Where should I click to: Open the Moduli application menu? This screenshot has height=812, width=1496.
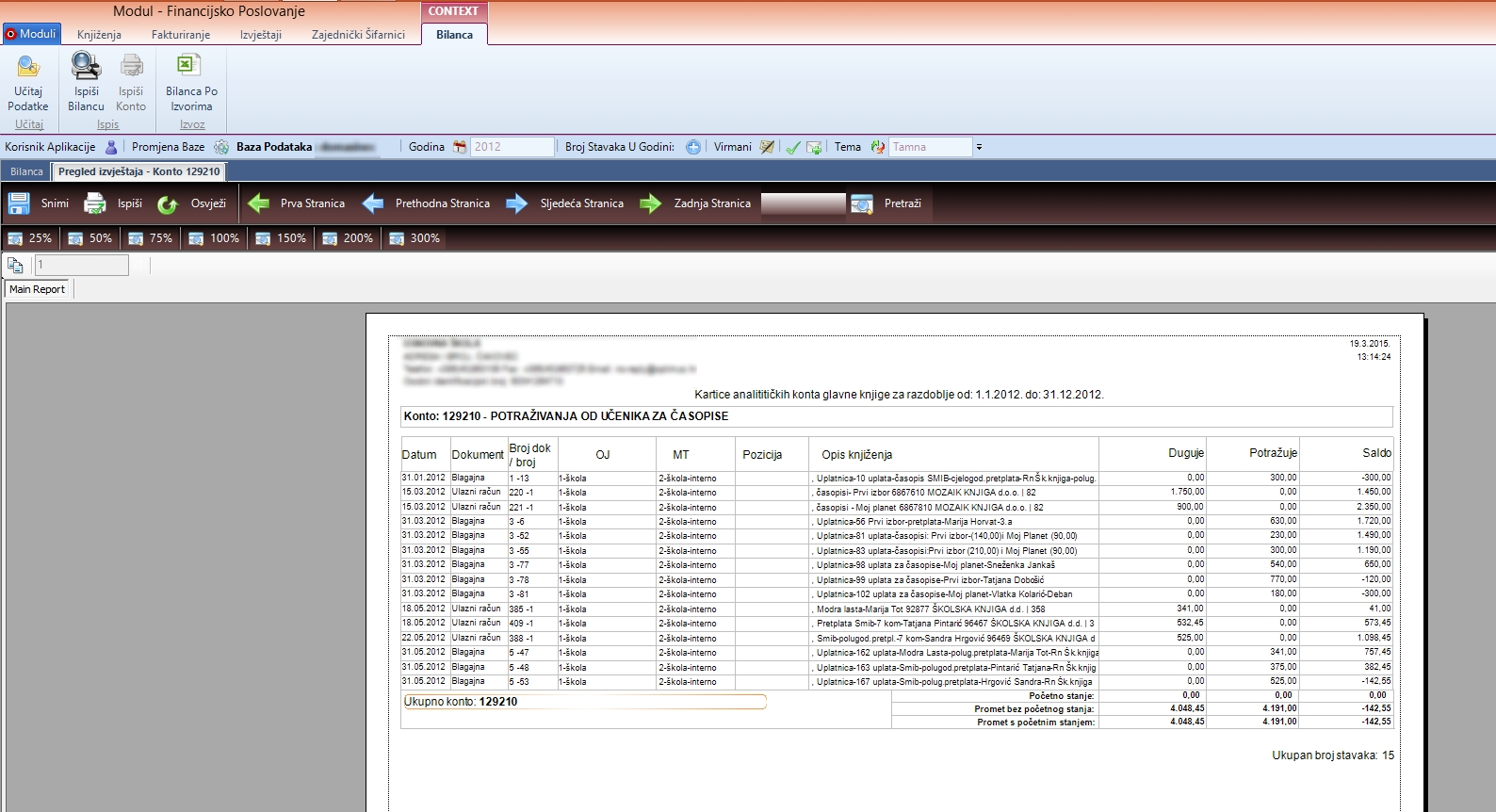[31, 34]
